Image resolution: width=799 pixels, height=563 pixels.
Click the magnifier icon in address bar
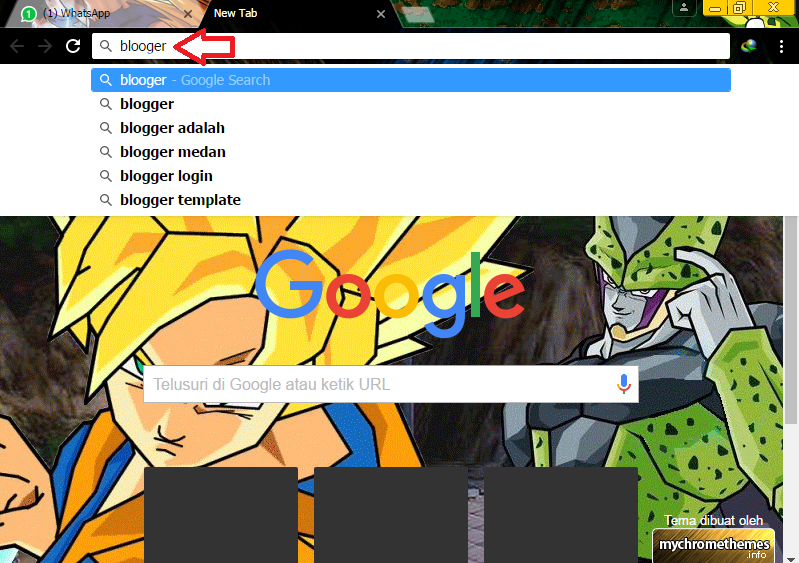pyautogui.click(x=105, y=46)
